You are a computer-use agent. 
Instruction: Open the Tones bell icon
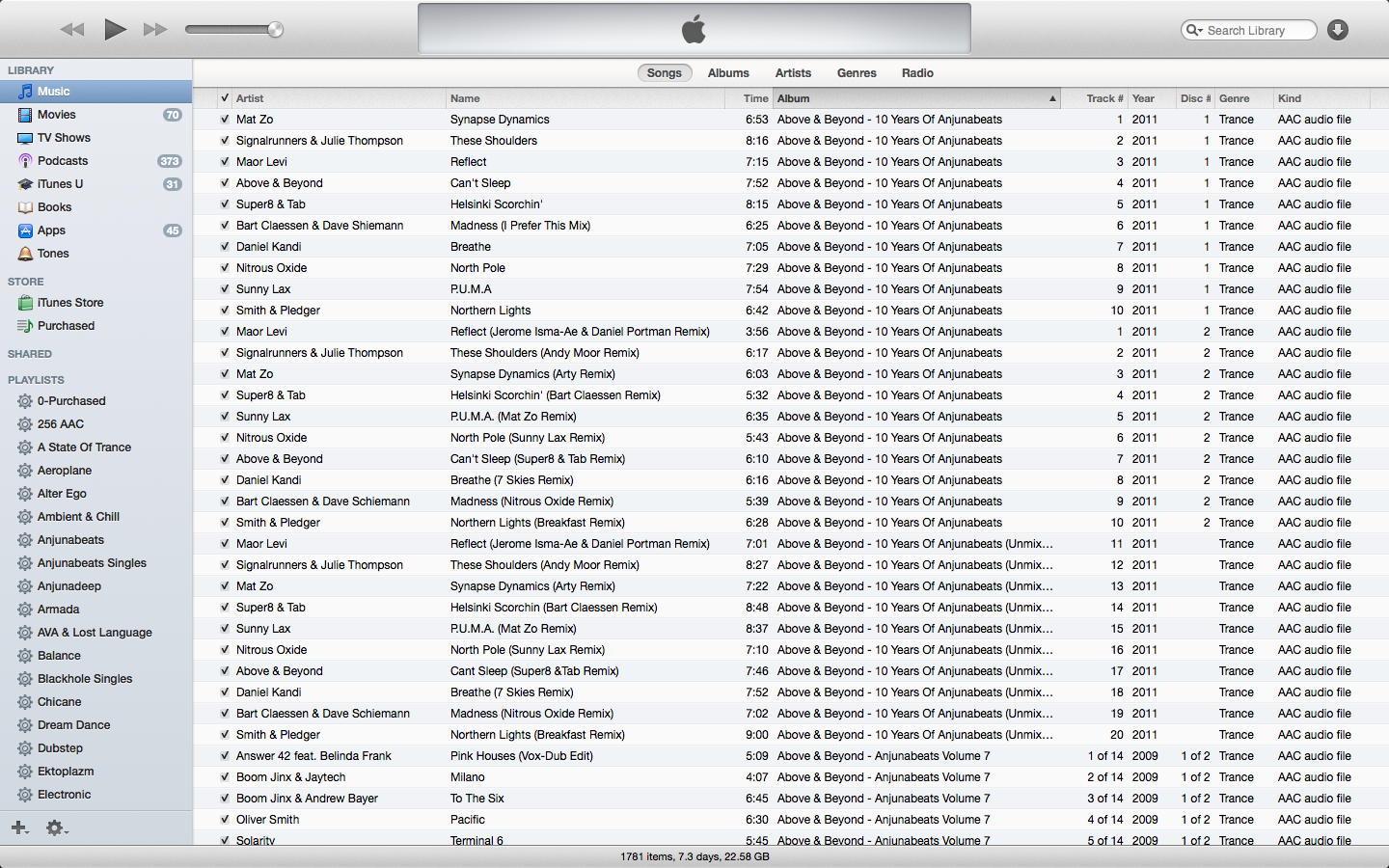(25, 254)
